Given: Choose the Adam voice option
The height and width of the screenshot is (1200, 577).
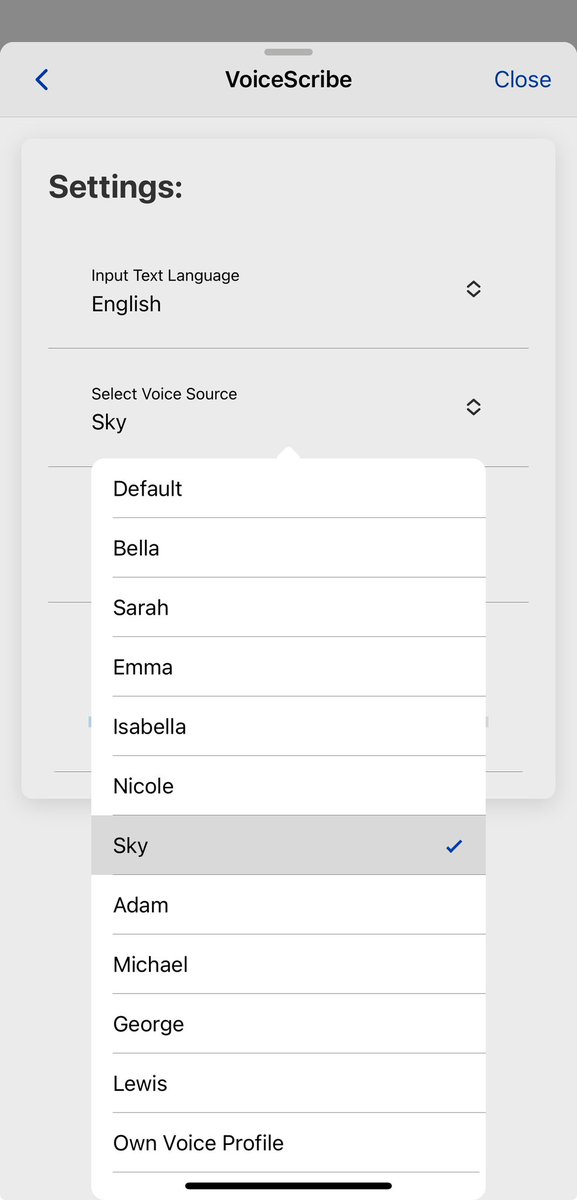Looking at the screenshot, I should click(288, 905).
